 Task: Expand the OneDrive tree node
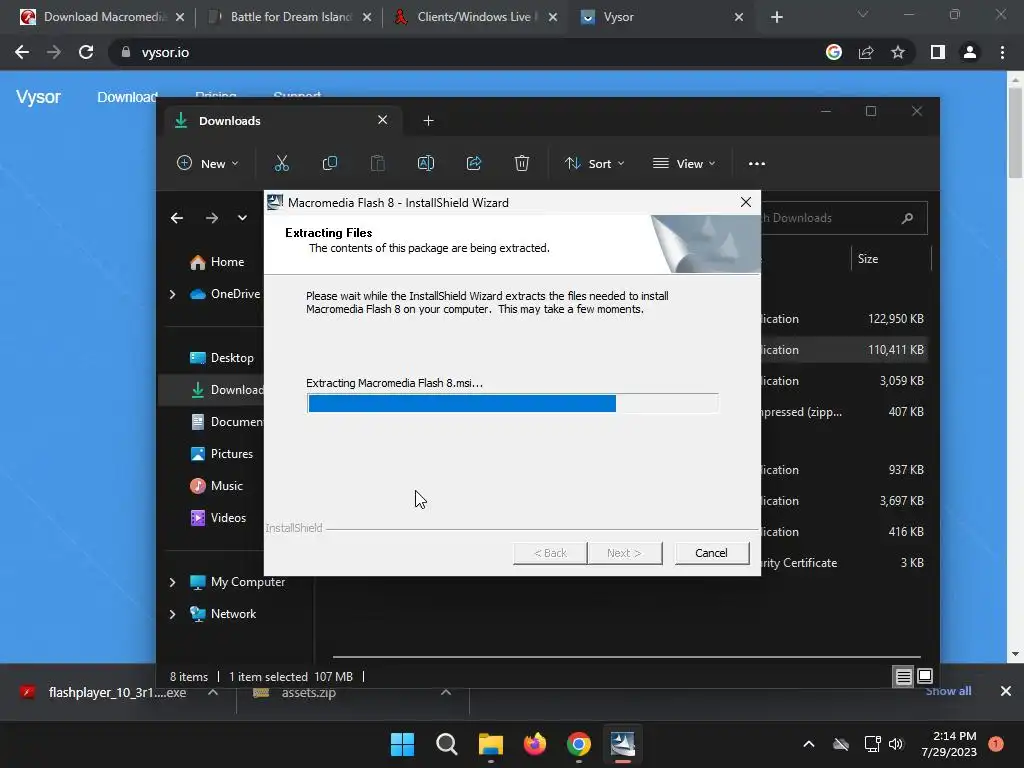click(172, 295)
